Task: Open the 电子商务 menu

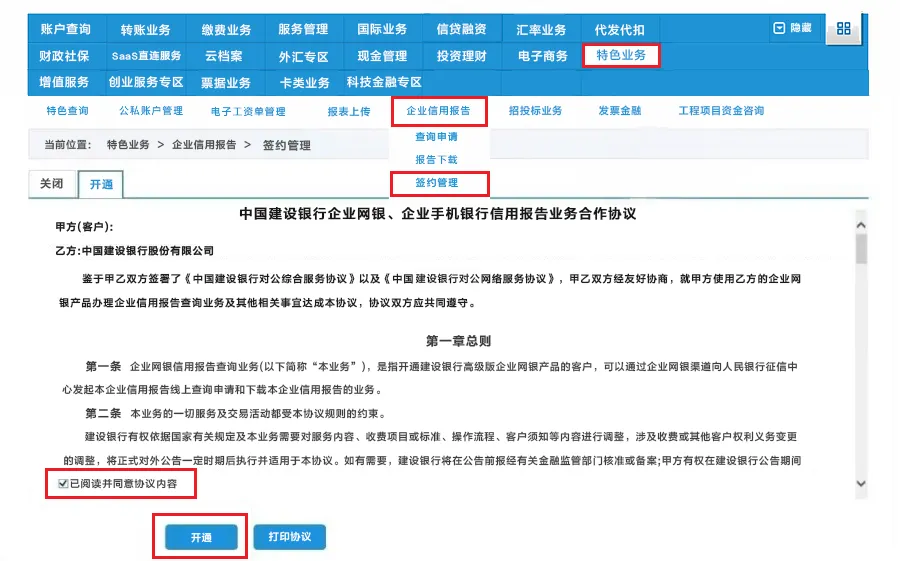Action: pos(542,56)
